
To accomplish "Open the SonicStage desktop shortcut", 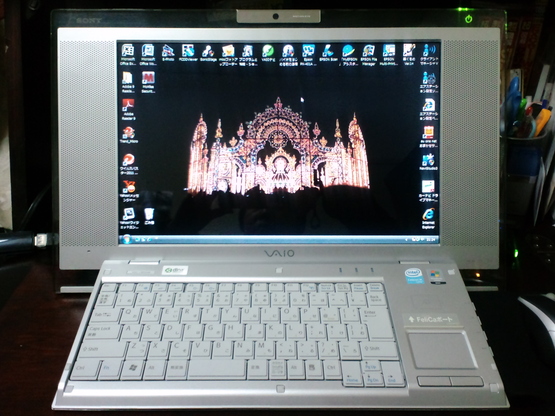I will point(208,53).
